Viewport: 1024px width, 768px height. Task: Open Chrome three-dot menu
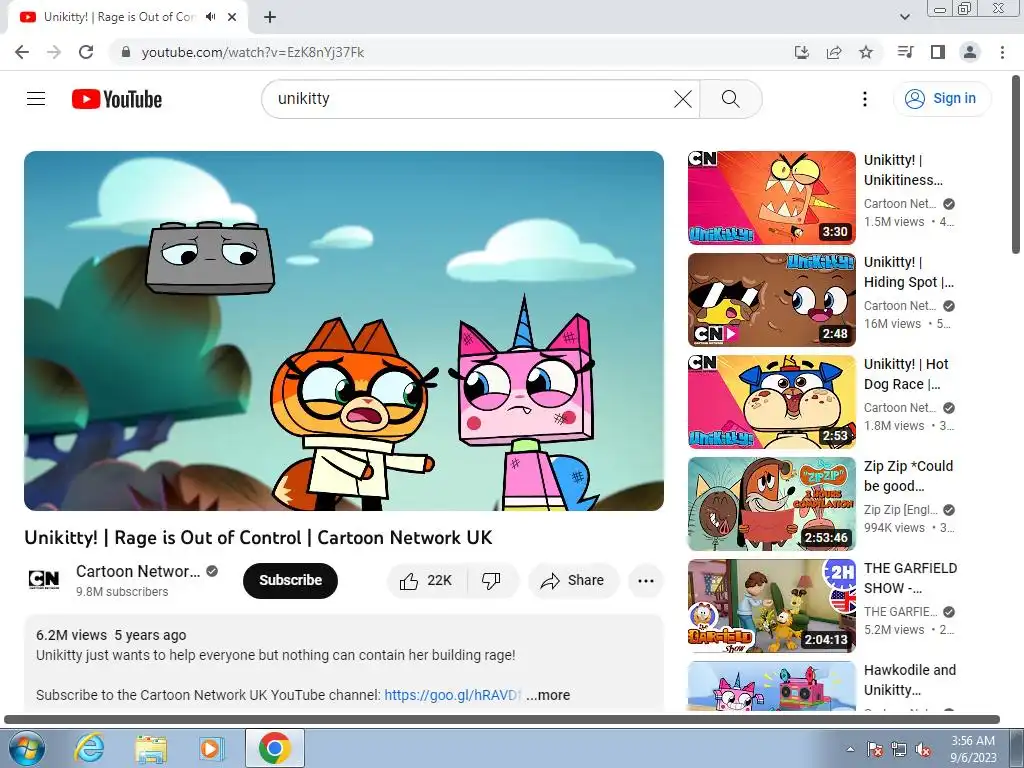1002,52
